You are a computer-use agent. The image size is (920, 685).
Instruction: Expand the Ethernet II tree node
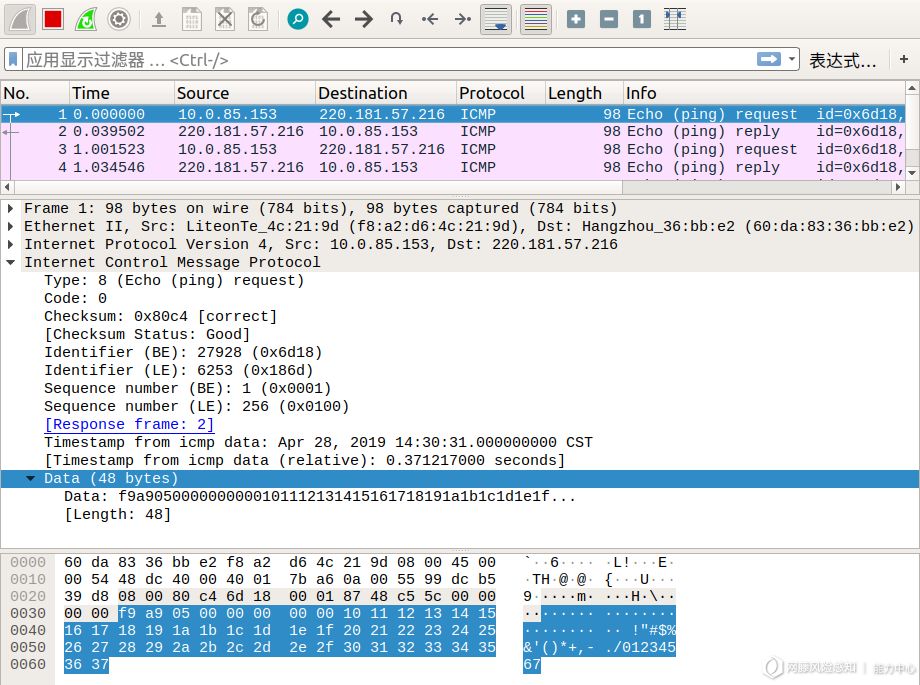click(x=11, y=226)
